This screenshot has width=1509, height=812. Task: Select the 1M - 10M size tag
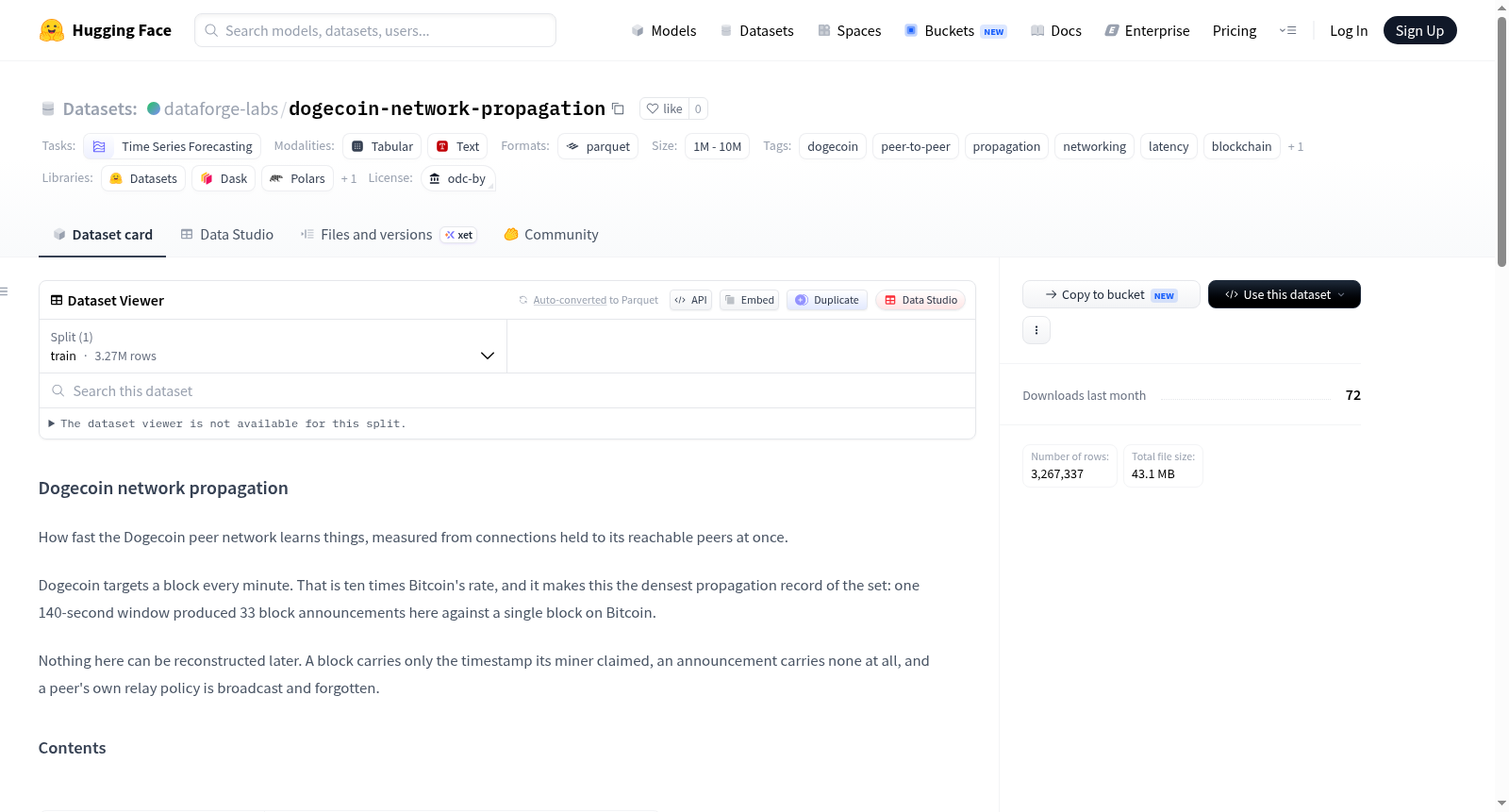717,146
